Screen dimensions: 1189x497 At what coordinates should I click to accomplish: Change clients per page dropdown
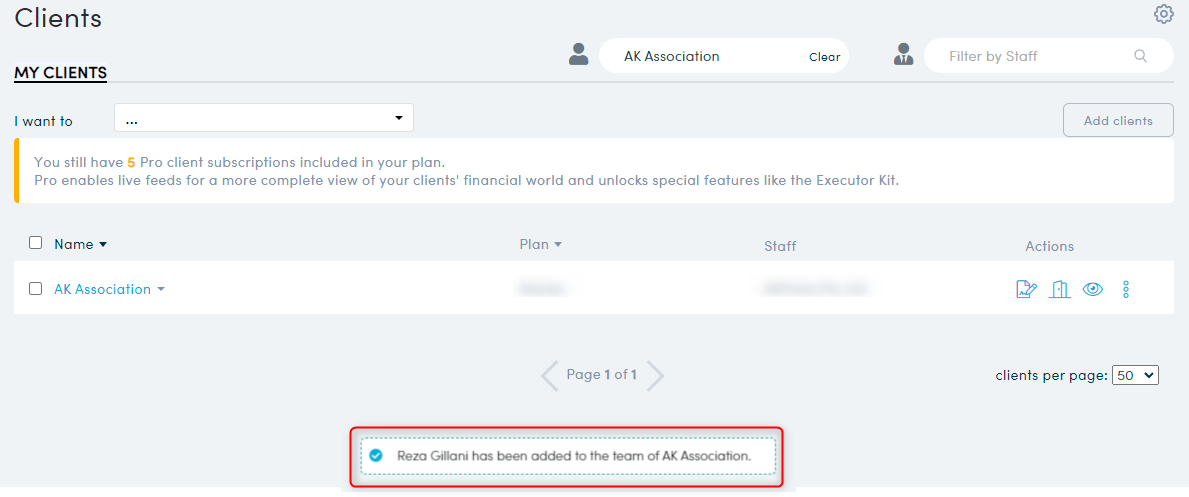tap(1136, 375)
